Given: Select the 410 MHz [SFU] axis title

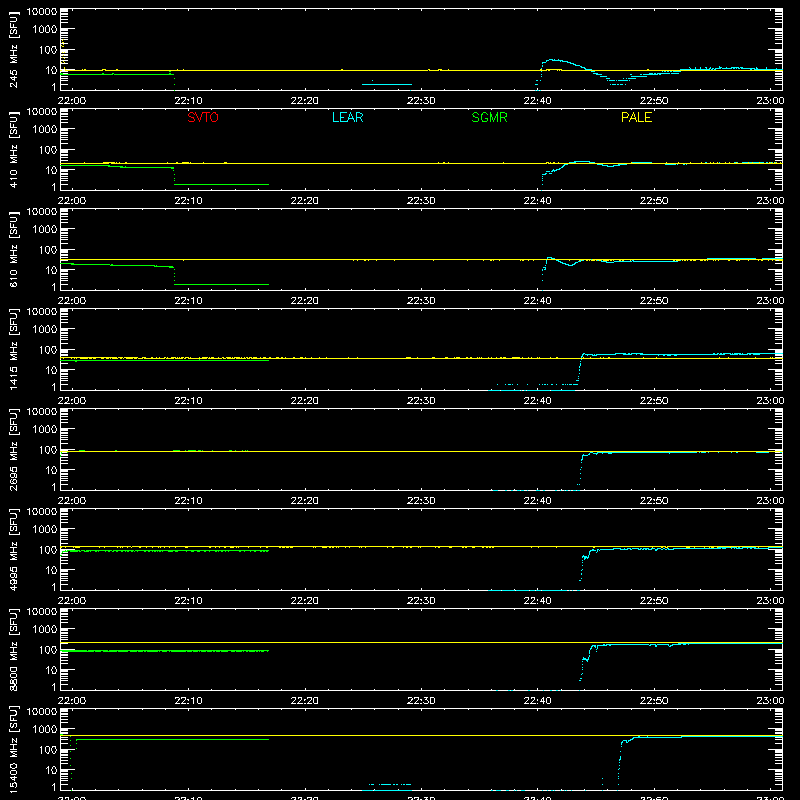Looking at the screenshot, I should point(13,149).
